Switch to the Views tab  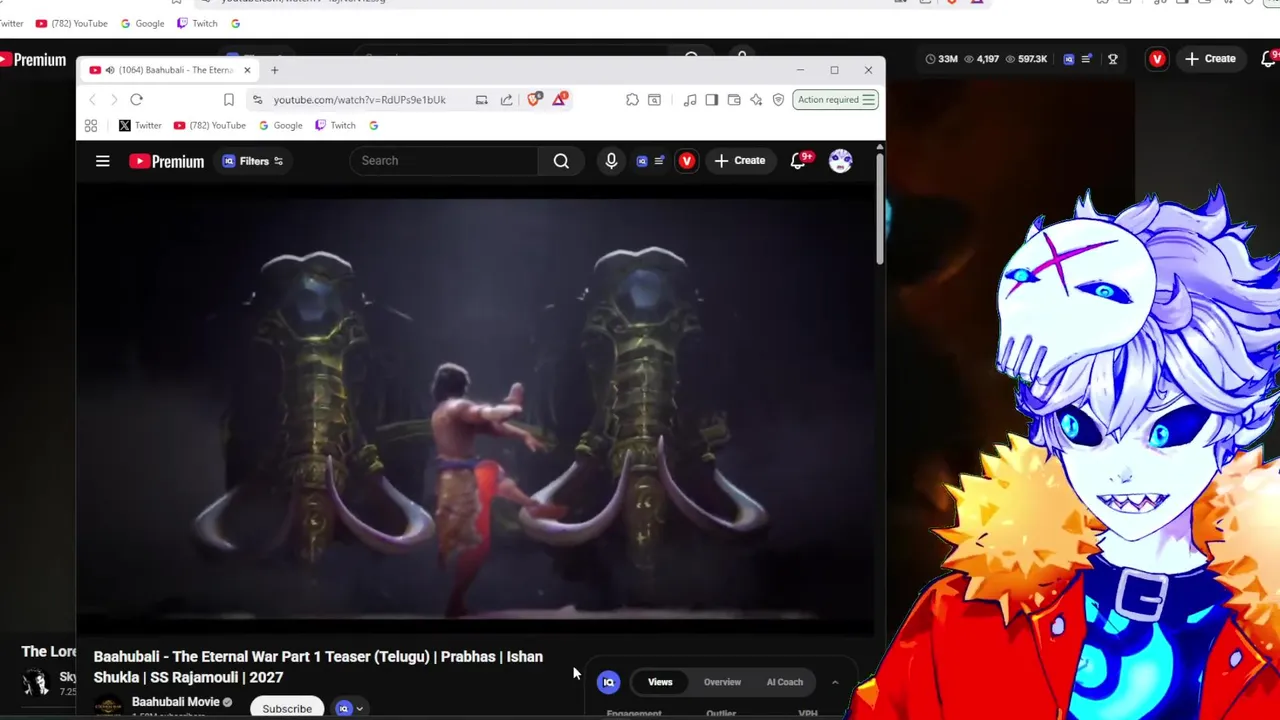(x=660, y=682)
